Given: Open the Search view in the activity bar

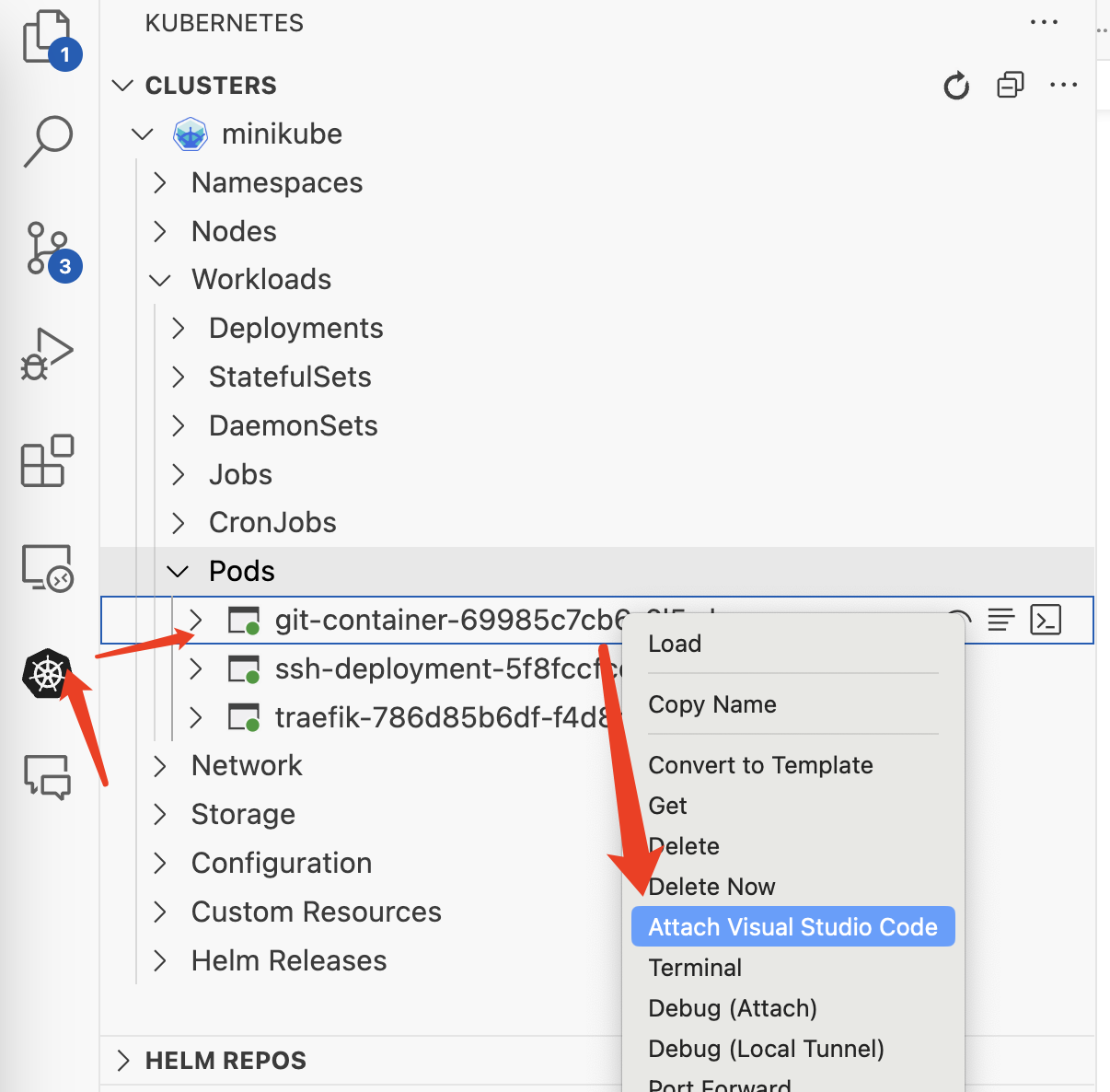Looking at the screenshot, I should [x=48, y=141].
